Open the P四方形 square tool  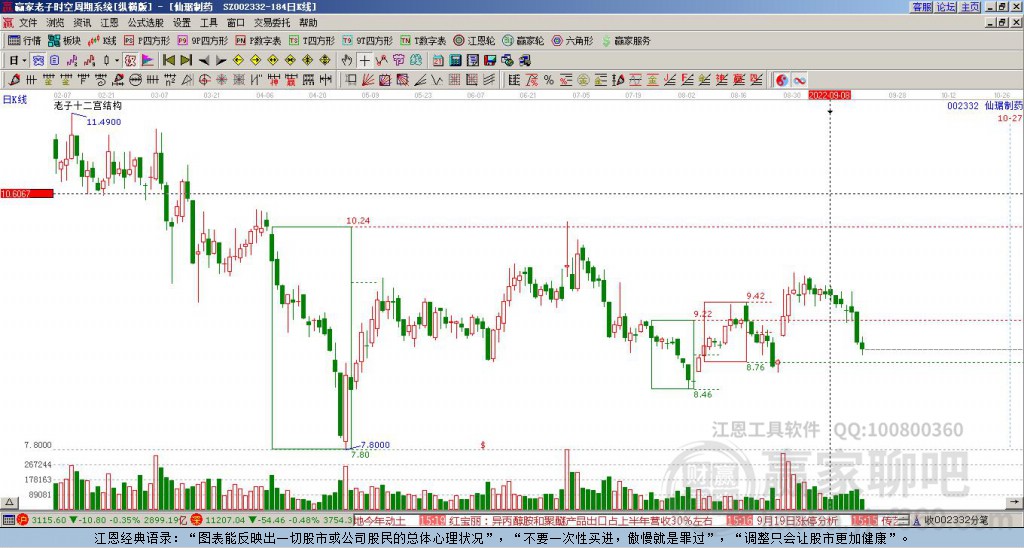click(147, 40)
